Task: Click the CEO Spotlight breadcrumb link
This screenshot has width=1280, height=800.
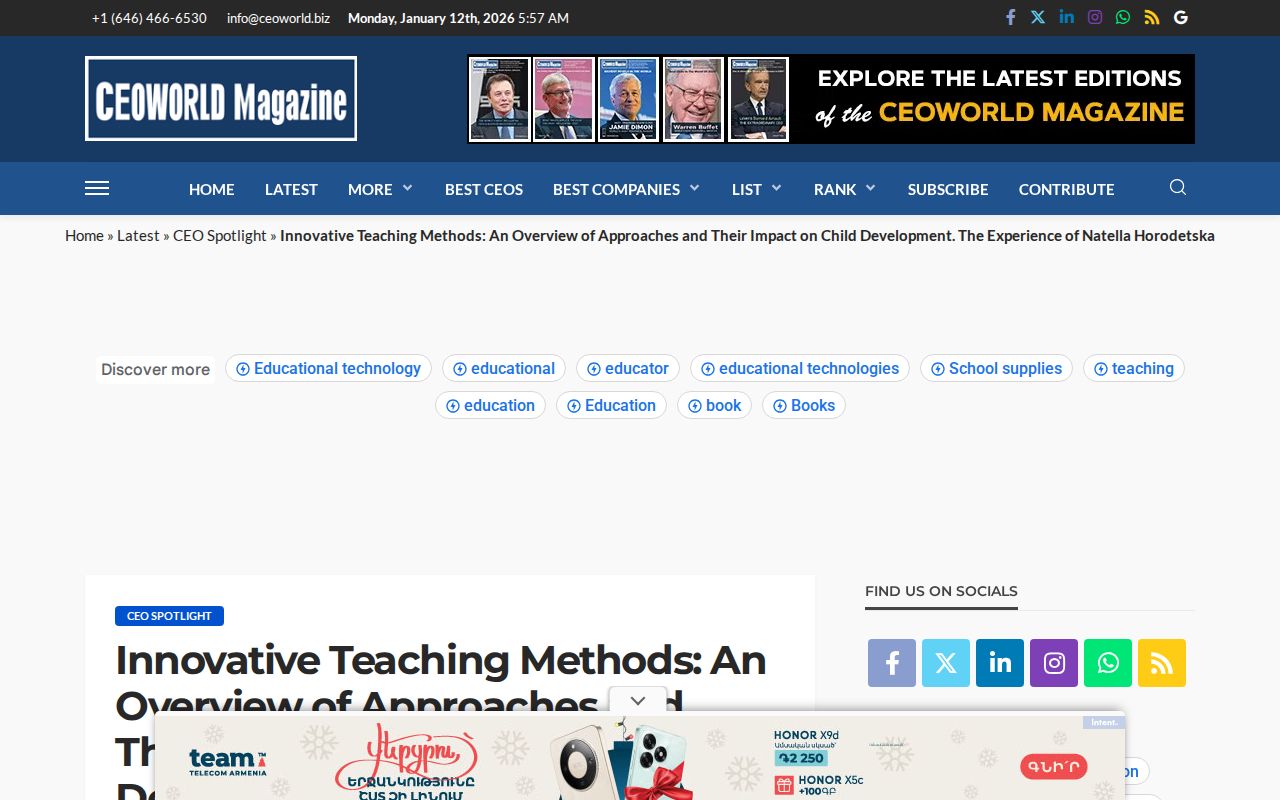Action: (x=219, y=236)
